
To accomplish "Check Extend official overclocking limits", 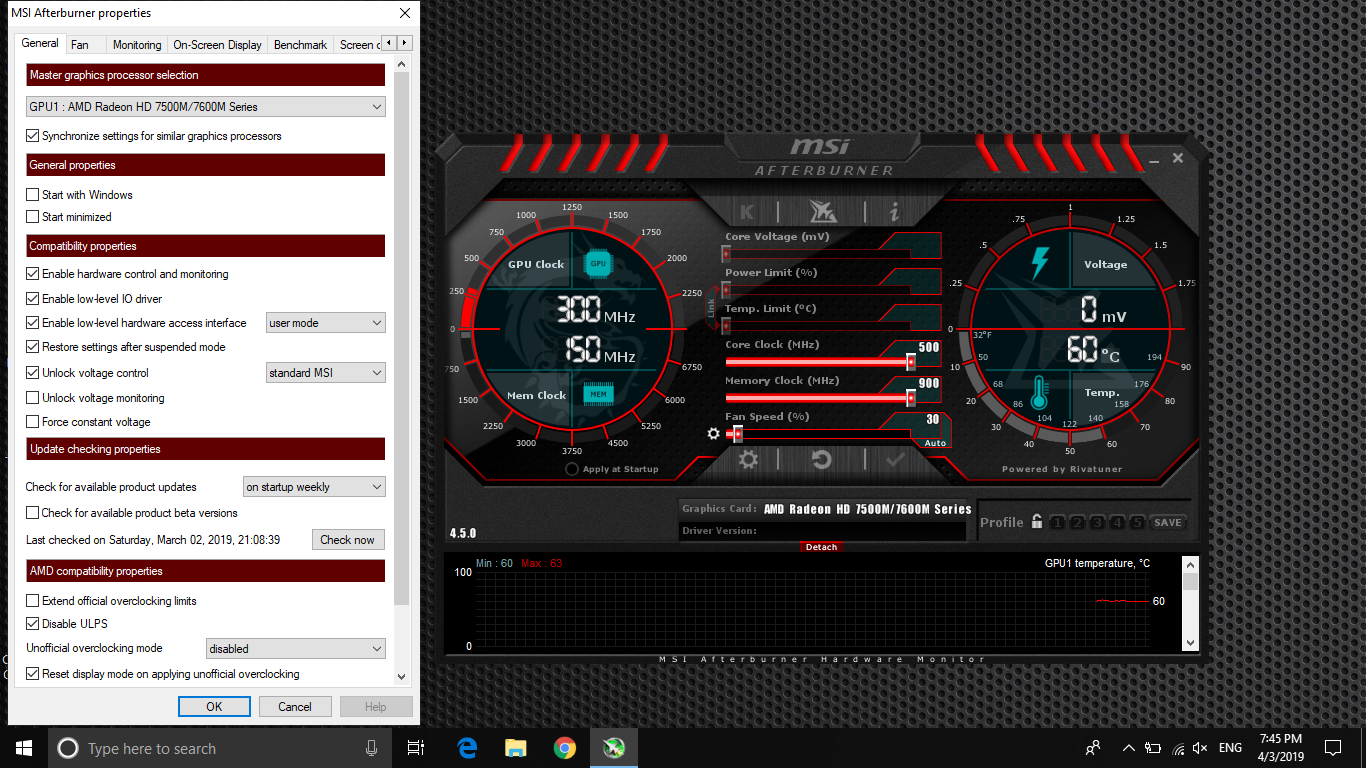I will coord(33,601).
